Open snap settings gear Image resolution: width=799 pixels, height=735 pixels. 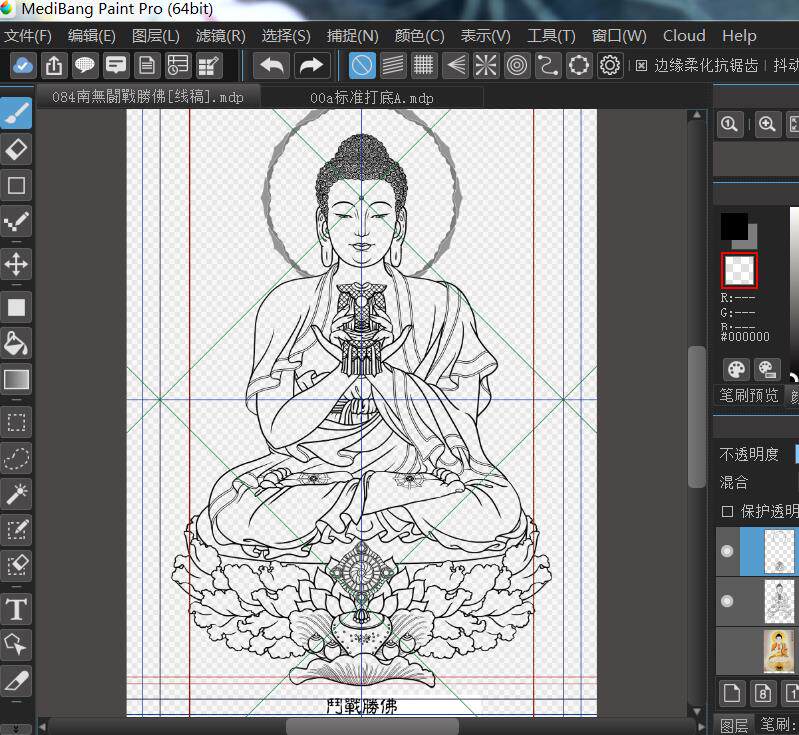[610, 65]
